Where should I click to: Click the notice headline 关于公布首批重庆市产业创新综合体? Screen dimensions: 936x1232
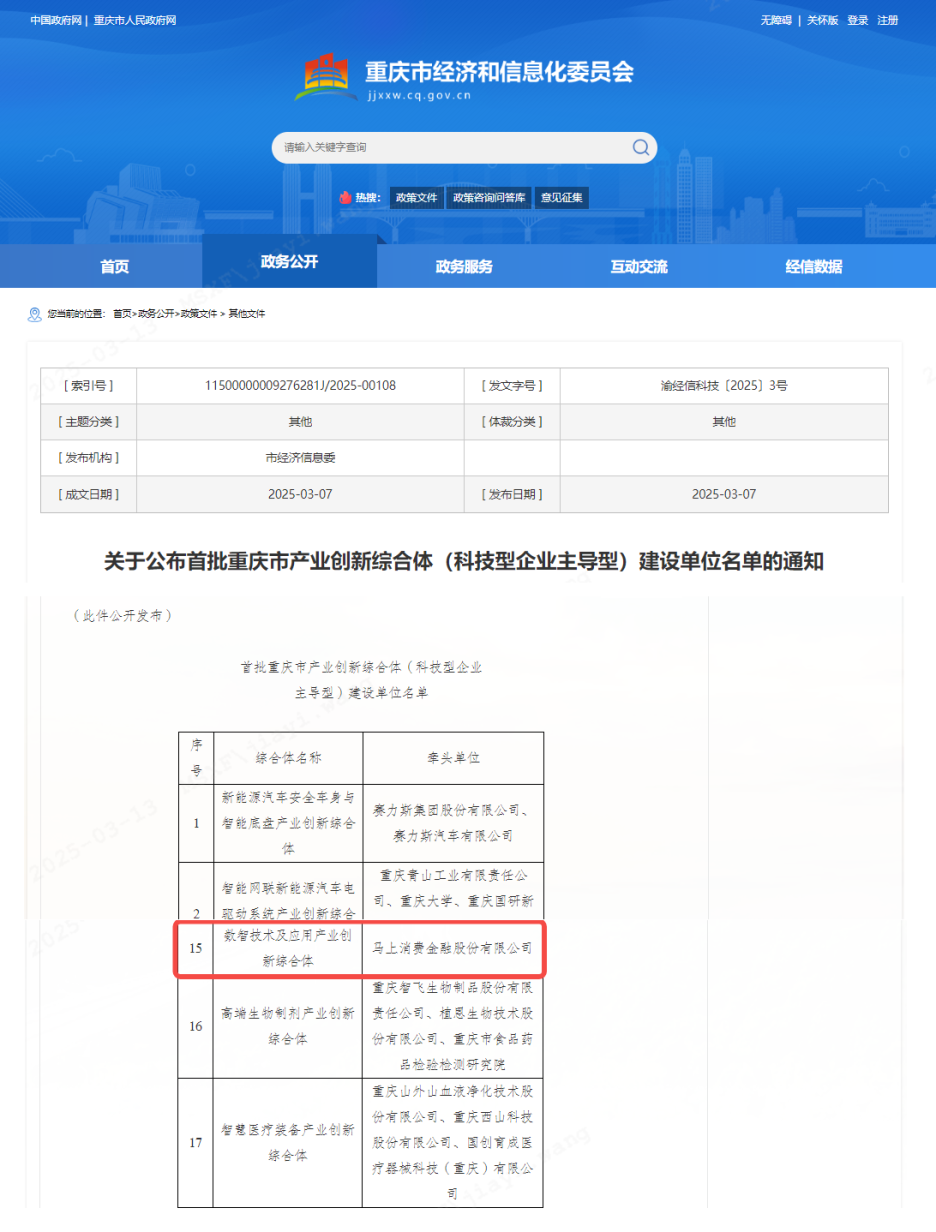coord(464,562)
